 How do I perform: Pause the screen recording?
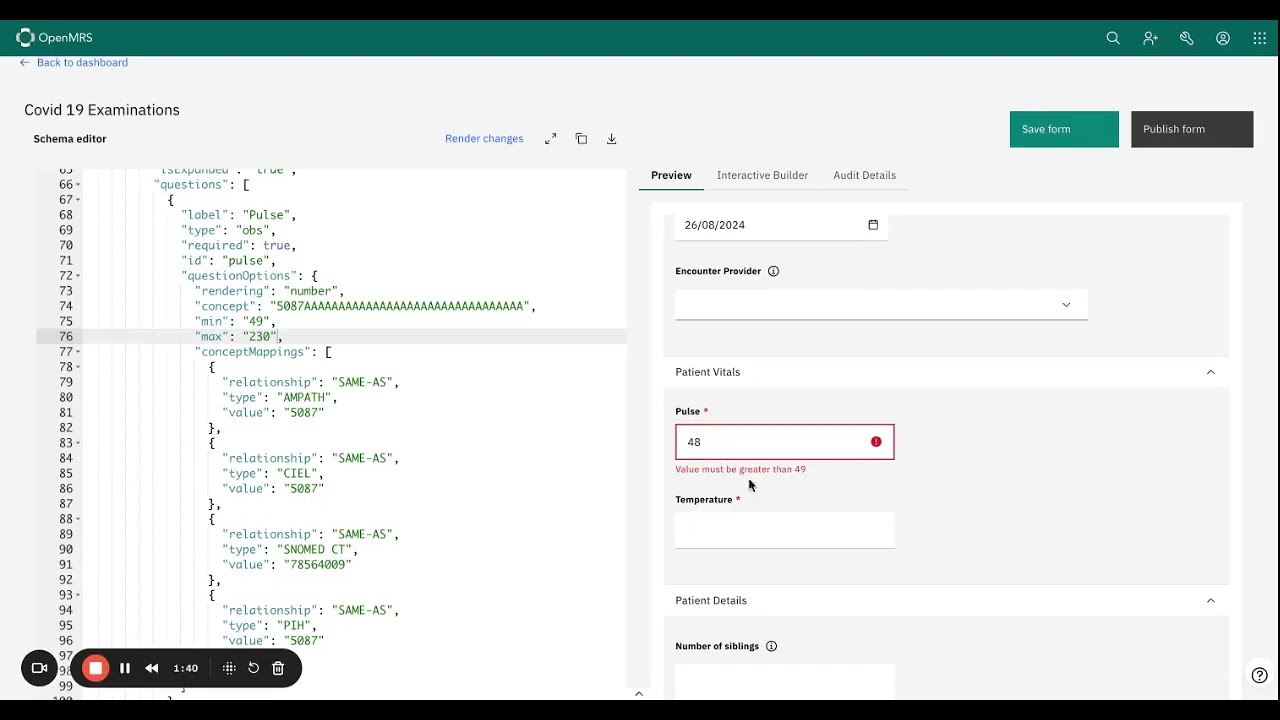(125, 668)
